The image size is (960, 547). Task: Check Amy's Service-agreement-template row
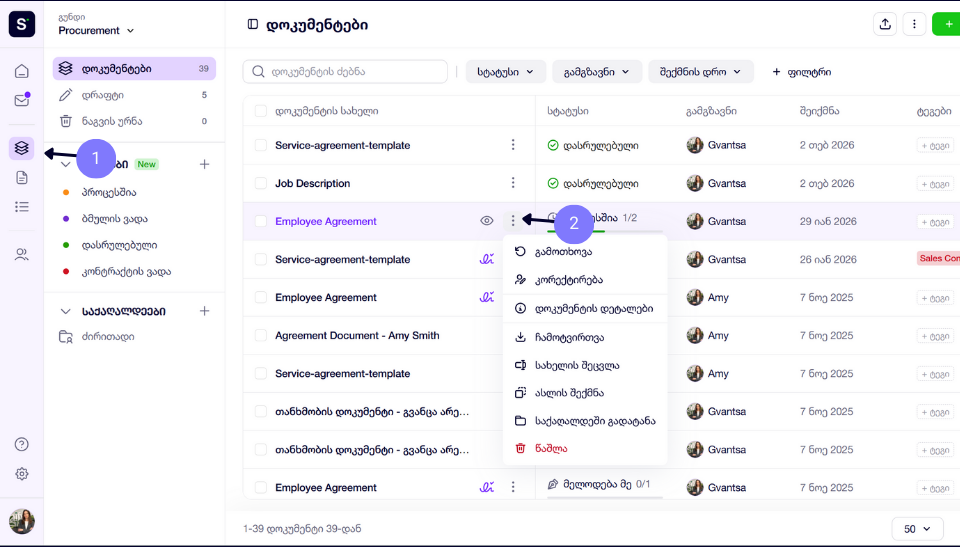(x=261, y=374)
